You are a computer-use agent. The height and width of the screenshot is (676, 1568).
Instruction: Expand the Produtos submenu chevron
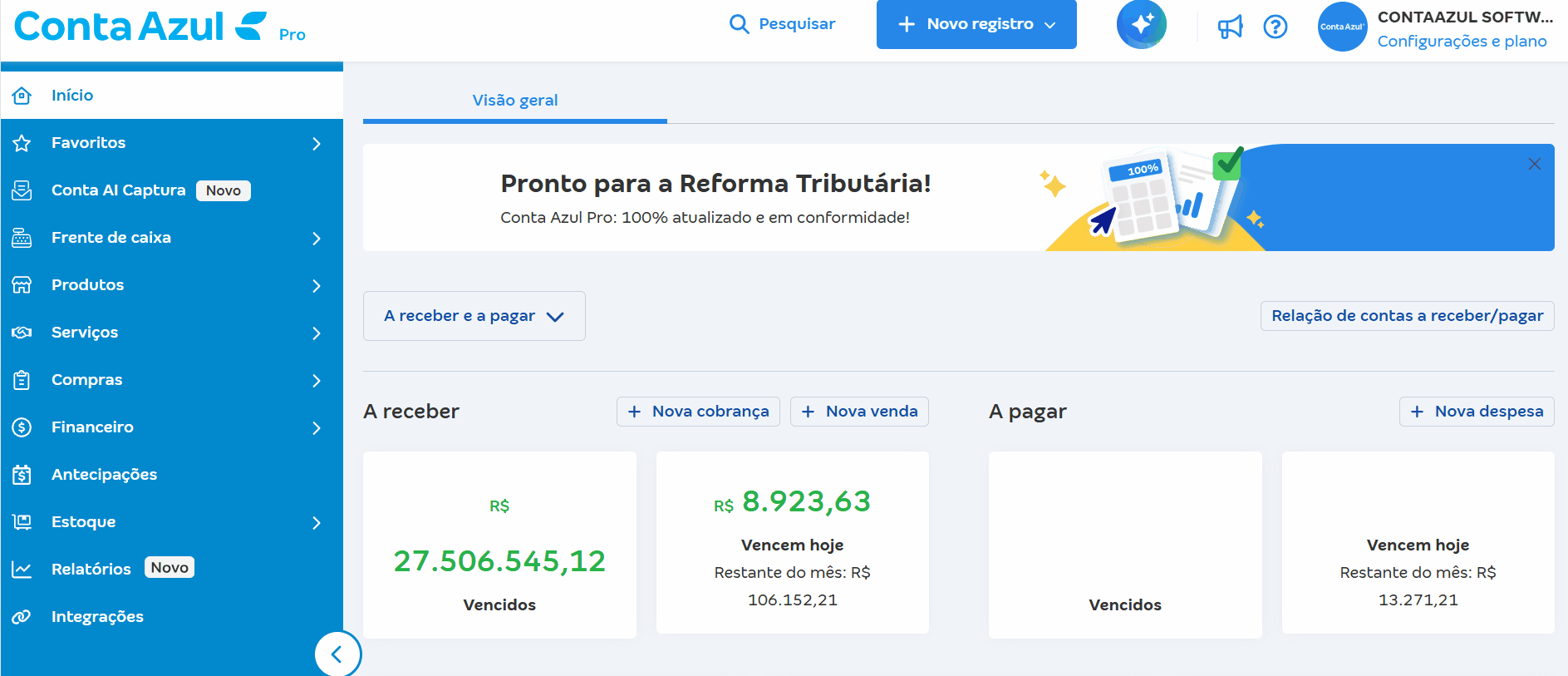[316, 286]
